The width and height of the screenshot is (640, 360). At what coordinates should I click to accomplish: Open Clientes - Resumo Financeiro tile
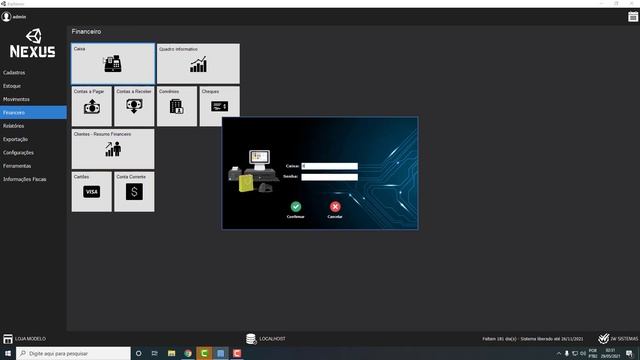click(113, 149)
